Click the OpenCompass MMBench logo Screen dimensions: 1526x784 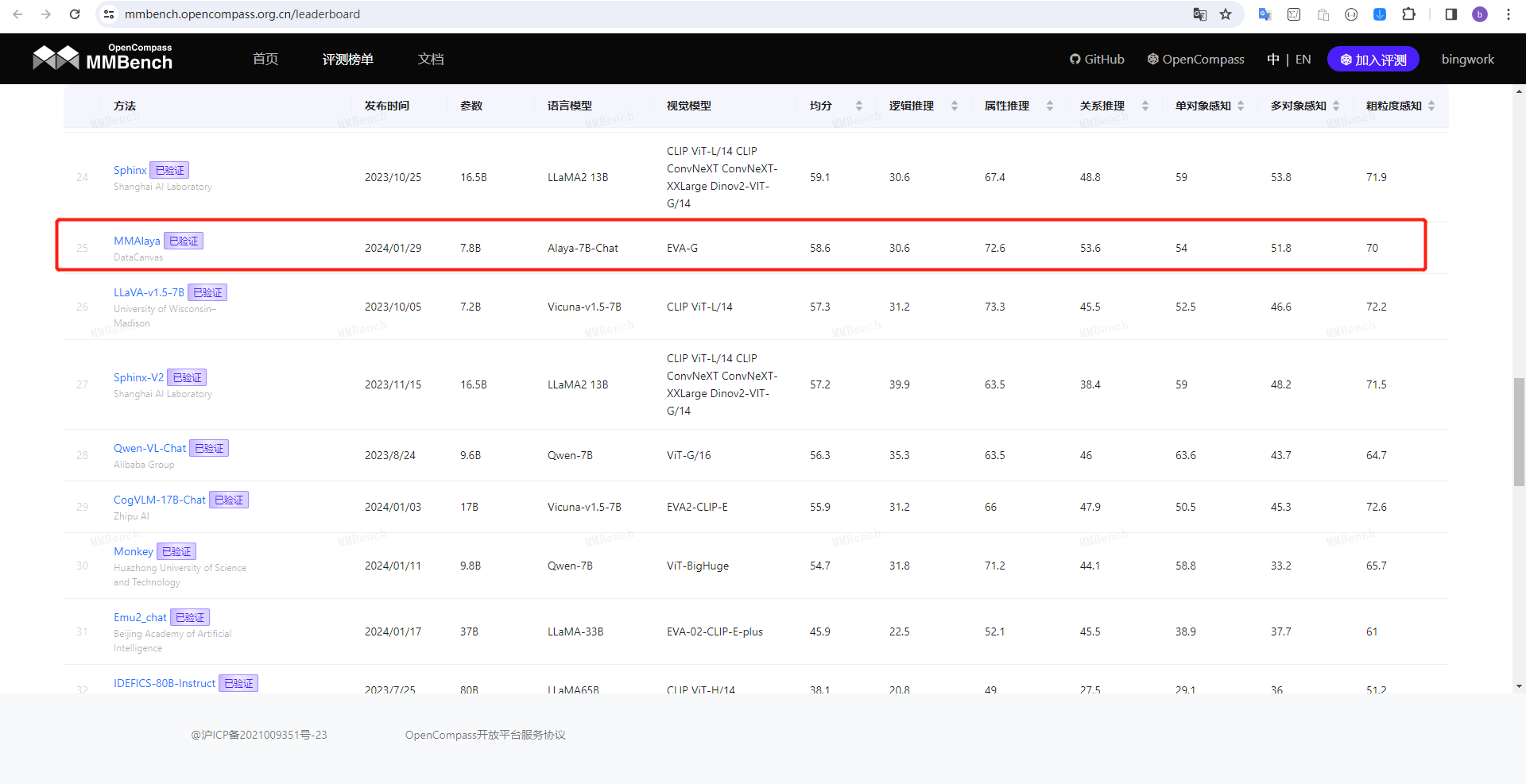pos(103,58)
